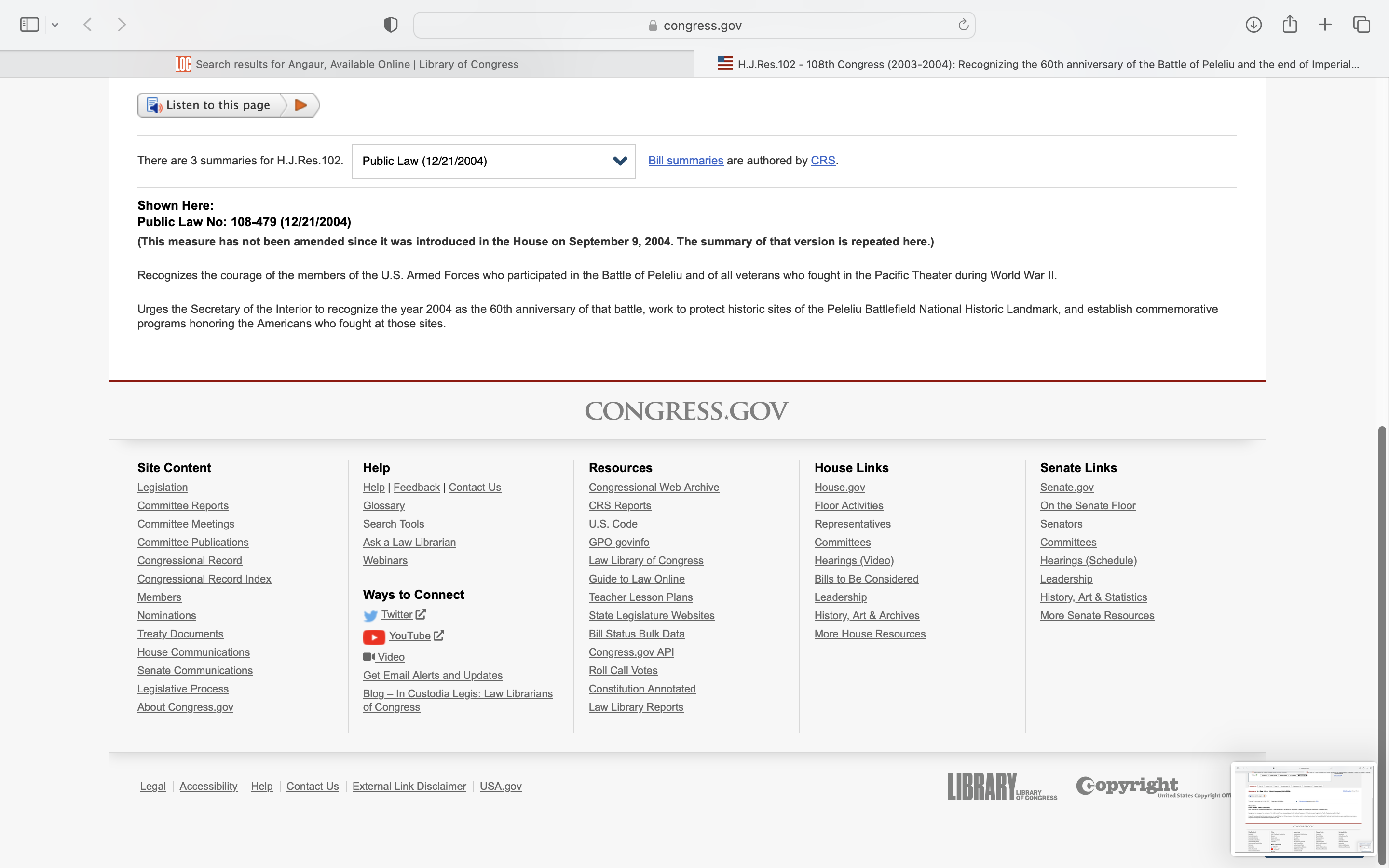Image resolution: width=1389 pixels, height=868 pixels.
Task: Click the privacy shield icon
Action: click(x=391, y=25)
